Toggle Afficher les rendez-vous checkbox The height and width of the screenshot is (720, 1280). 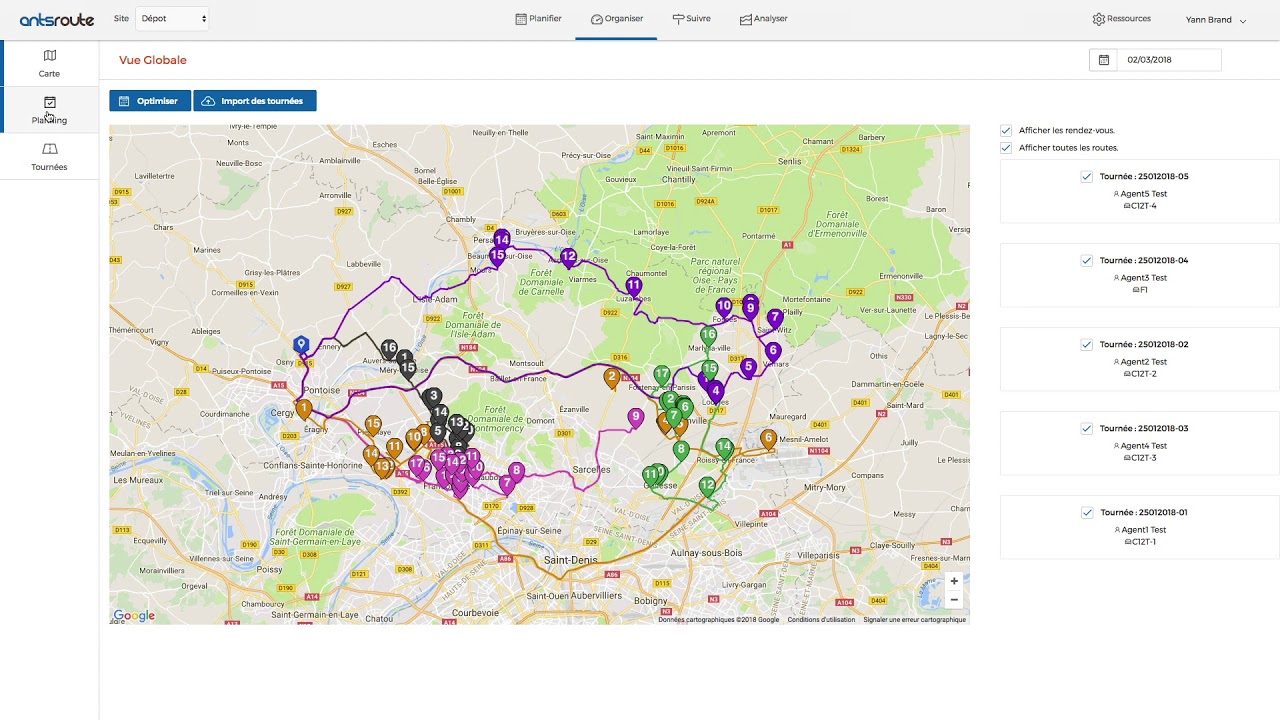pyautogui.click(x=1006, y=131)
